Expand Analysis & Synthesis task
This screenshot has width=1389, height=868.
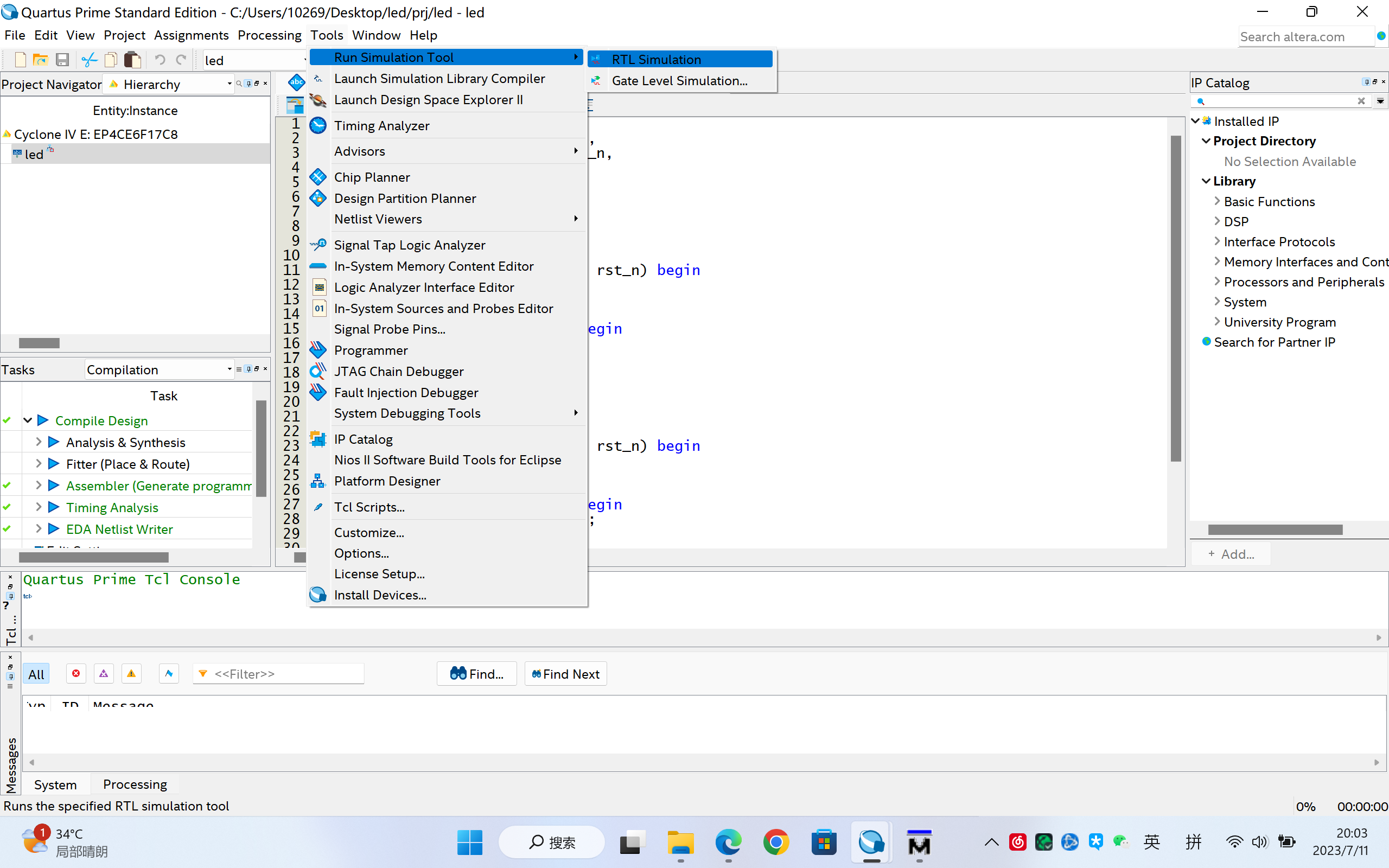(39, 442)
